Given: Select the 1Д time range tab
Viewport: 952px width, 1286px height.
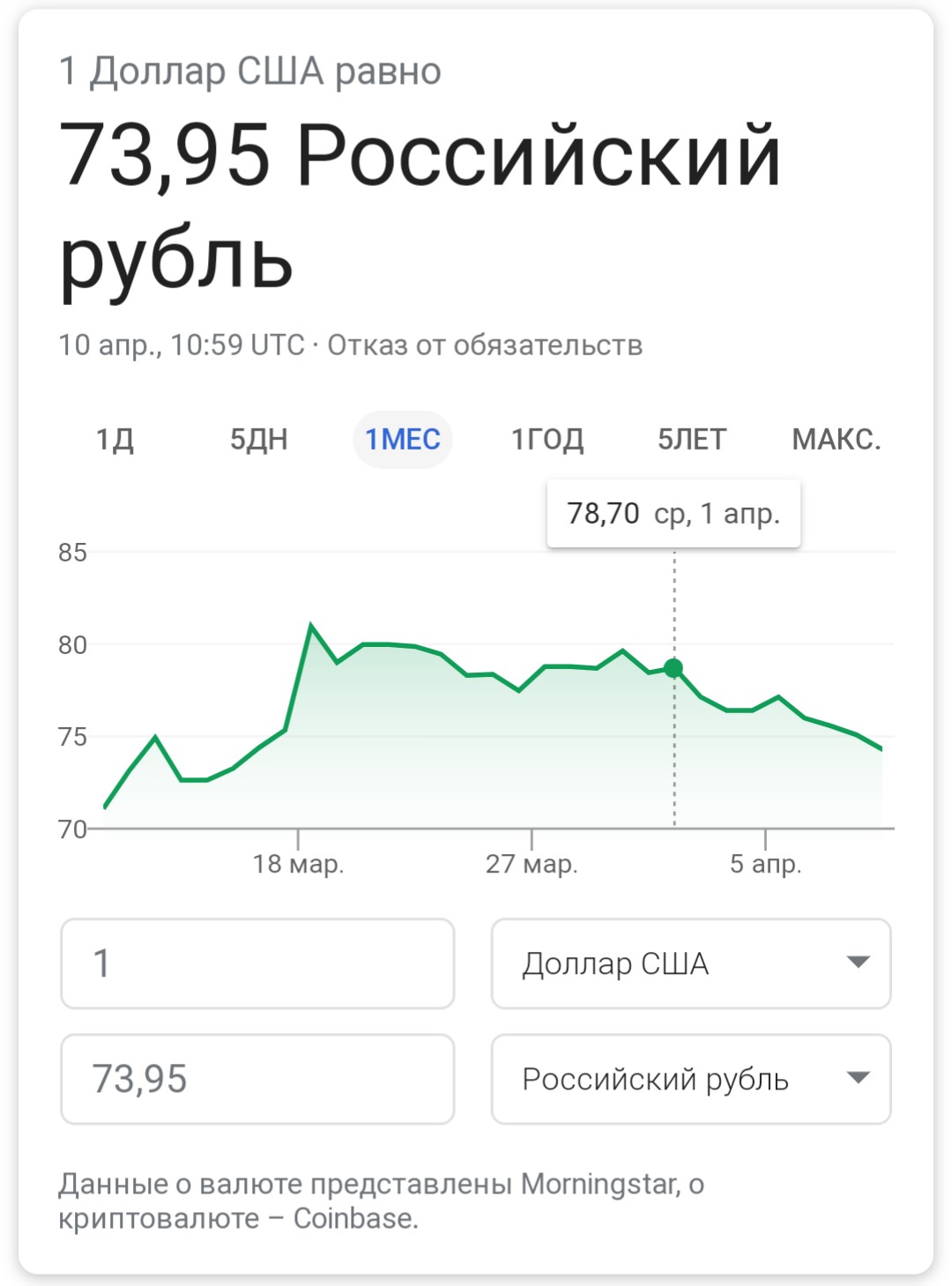Looking at the screenshot, I should coord(115,439).
